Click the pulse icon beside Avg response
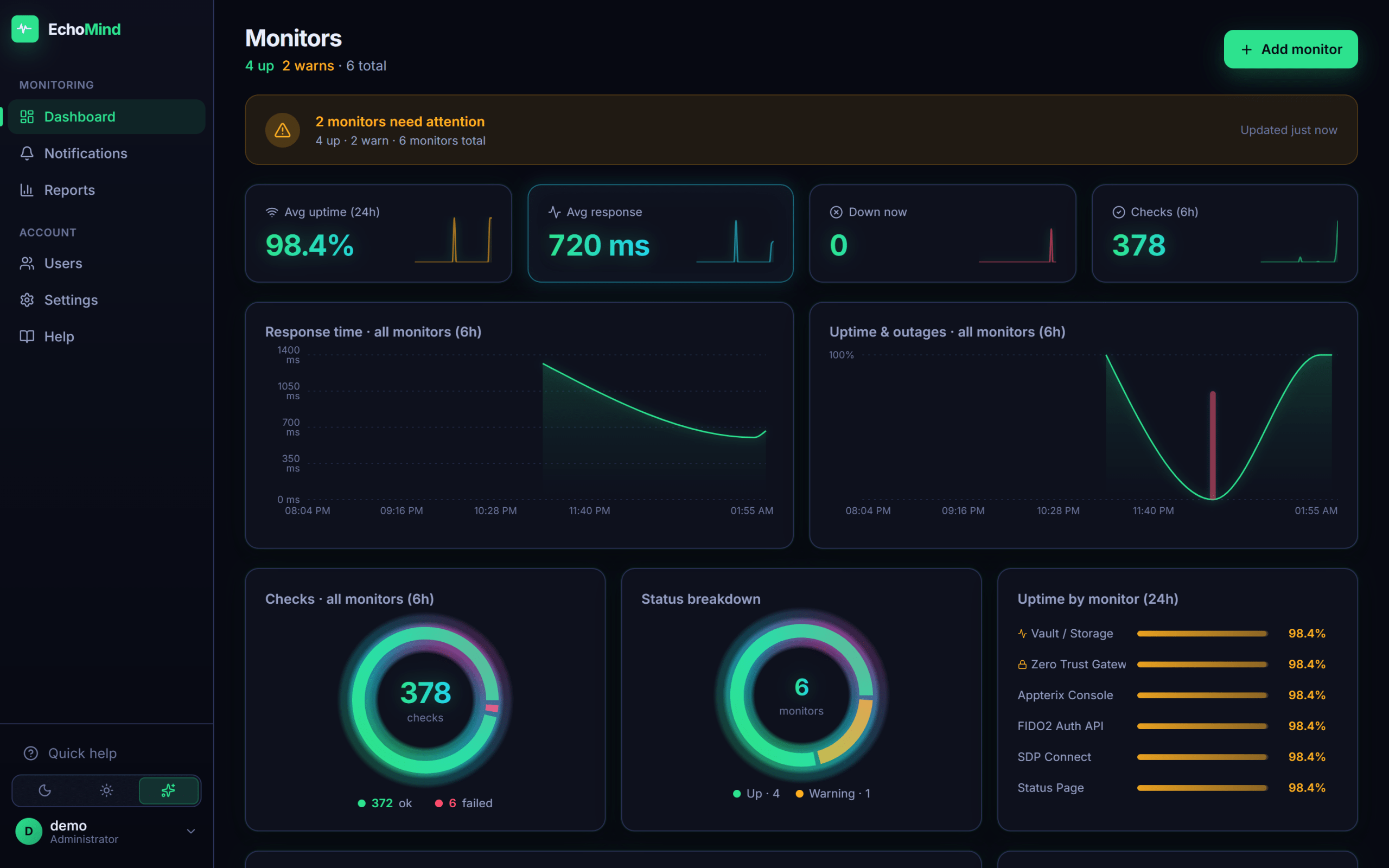1389x868 pixels. [x=554, y=212]
